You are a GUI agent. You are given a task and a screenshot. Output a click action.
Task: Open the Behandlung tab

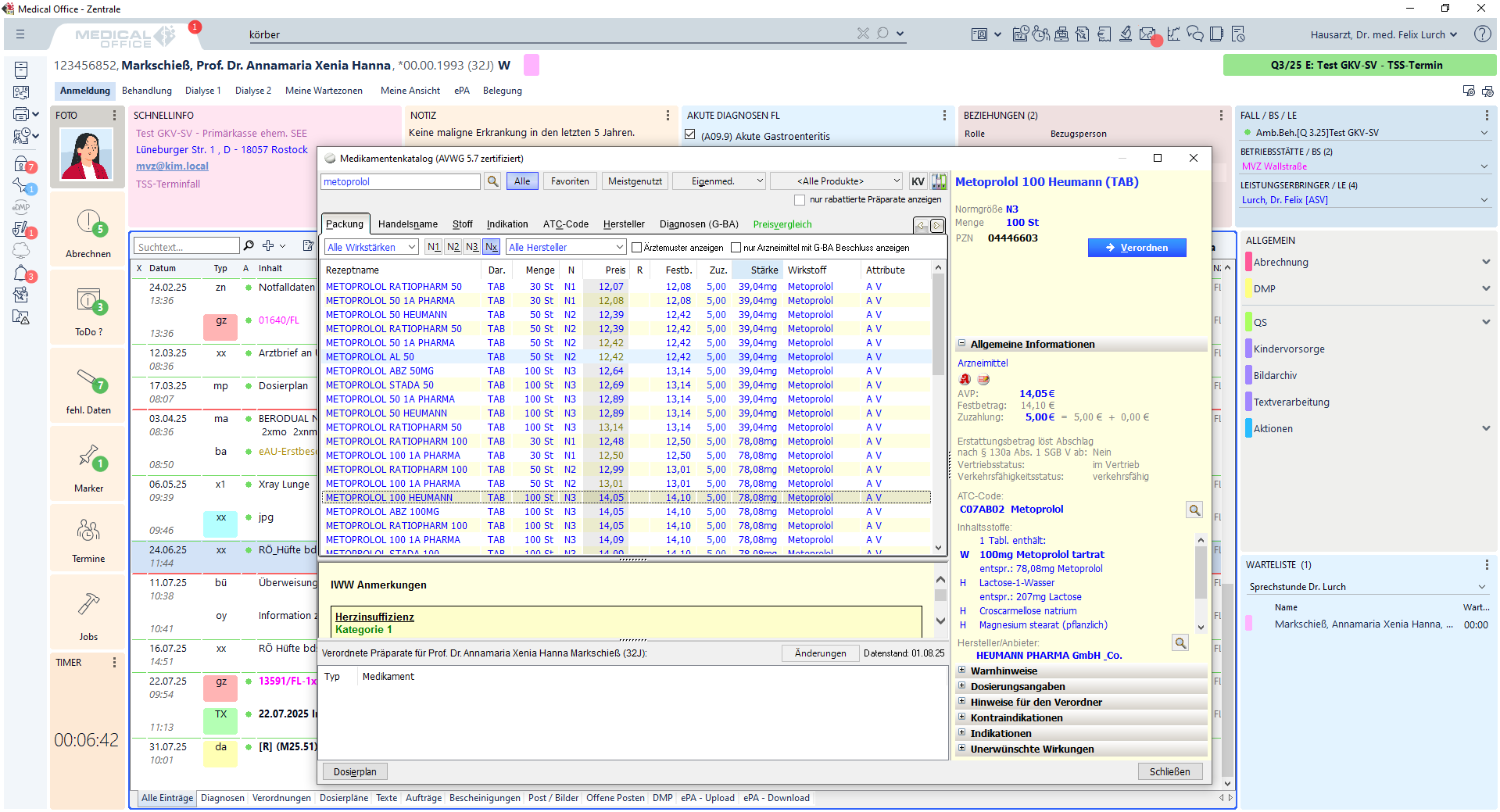146,91
